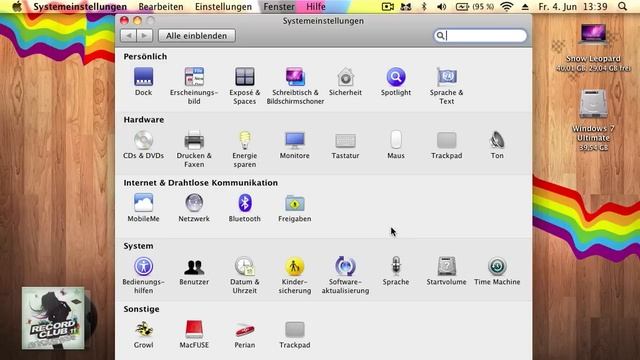The image size is (640, 360).
Task: Open Sprache speech pane in System
Action: point(396,271)
